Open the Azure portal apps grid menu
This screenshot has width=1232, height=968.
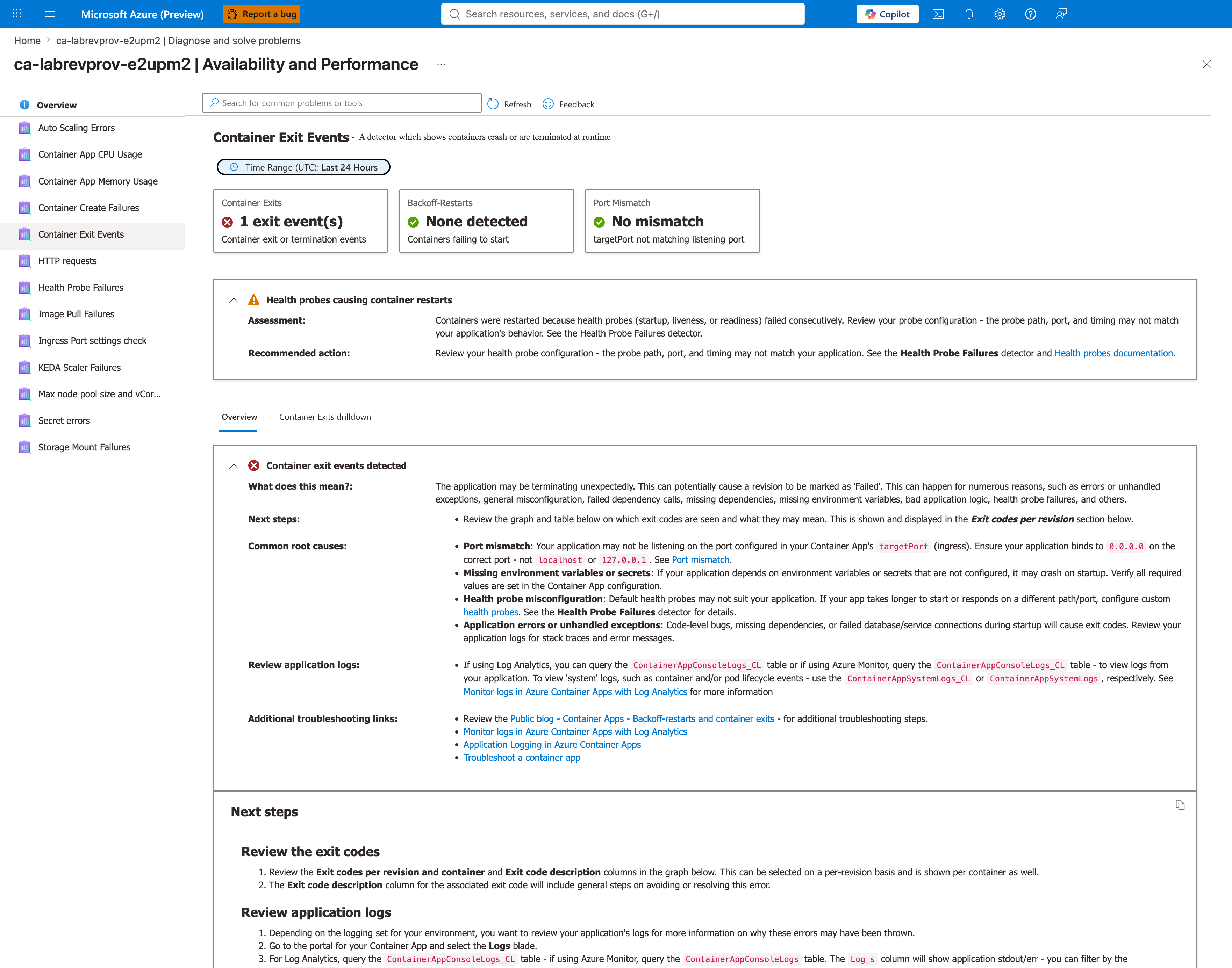(x=16, y=14)
